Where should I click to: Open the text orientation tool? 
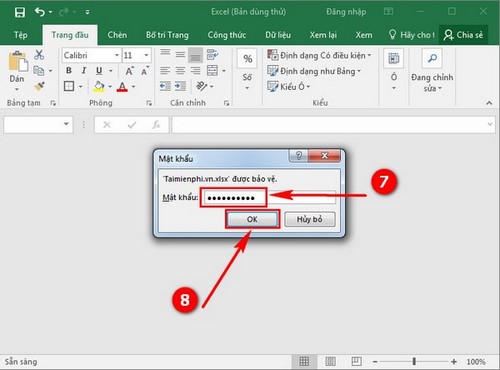pyautogui.click(x=202, y=86)
